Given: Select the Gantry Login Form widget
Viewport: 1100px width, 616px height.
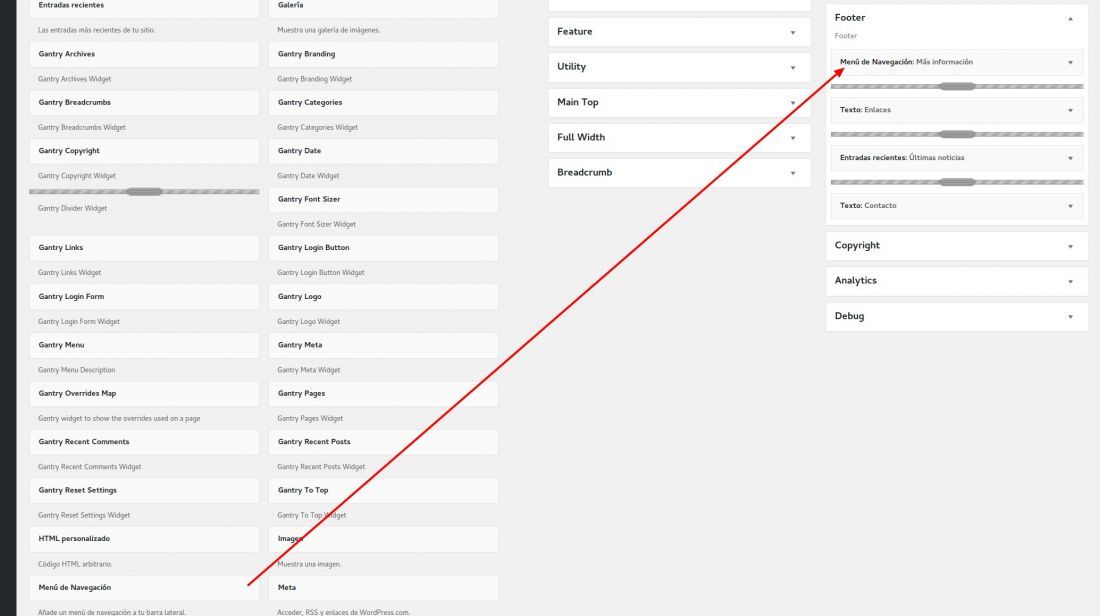Looking at the screenshot, I should pos(144,297).
